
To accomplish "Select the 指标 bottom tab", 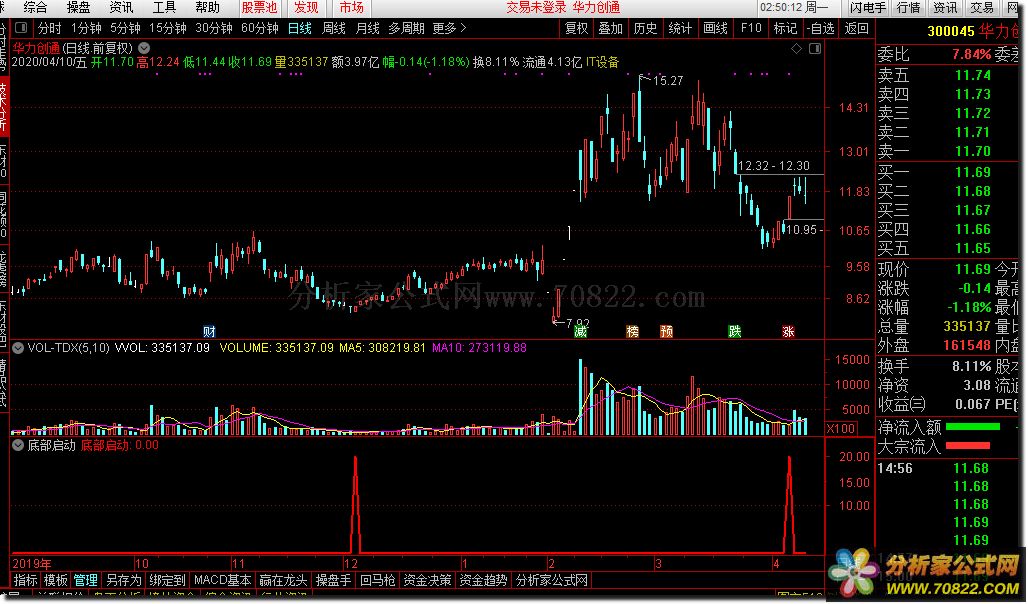I will (26, 580).
